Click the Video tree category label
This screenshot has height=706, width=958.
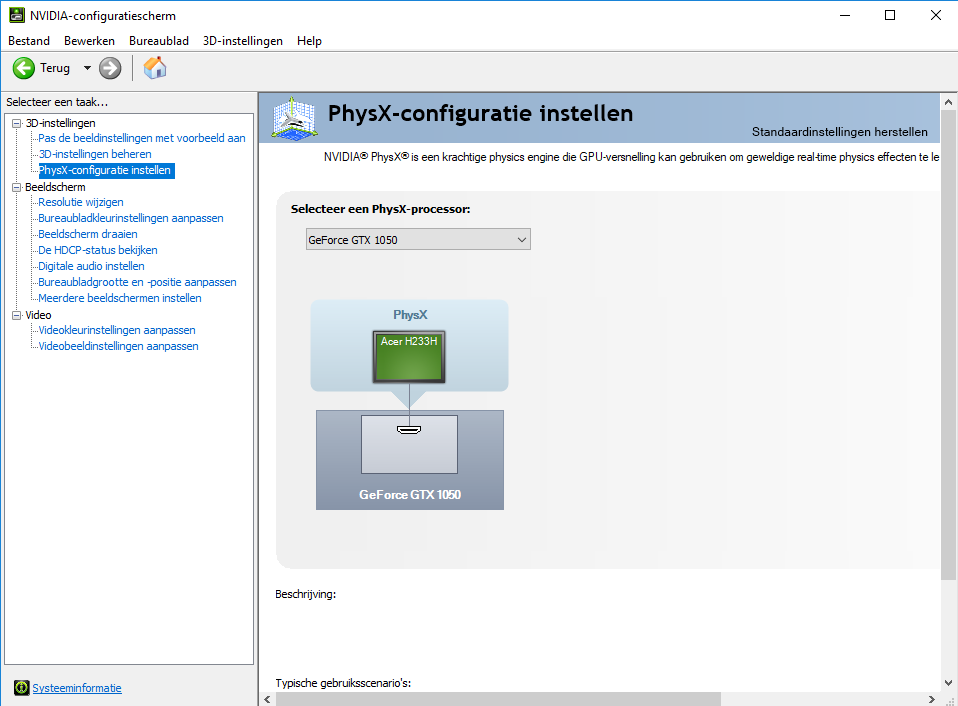point(38,315)
